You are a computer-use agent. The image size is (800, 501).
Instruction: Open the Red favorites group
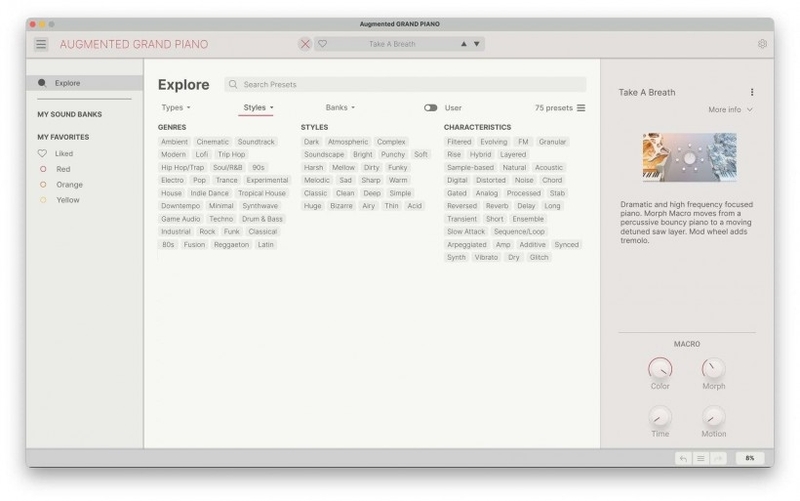point(55,169)
